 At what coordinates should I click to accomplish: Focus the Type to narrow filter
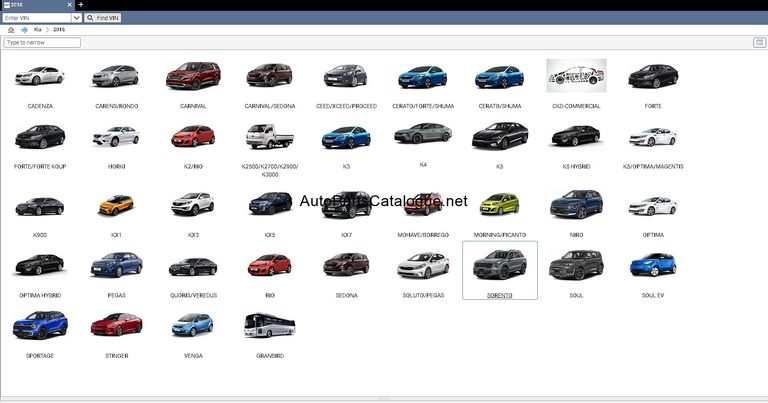pos(42,43)
